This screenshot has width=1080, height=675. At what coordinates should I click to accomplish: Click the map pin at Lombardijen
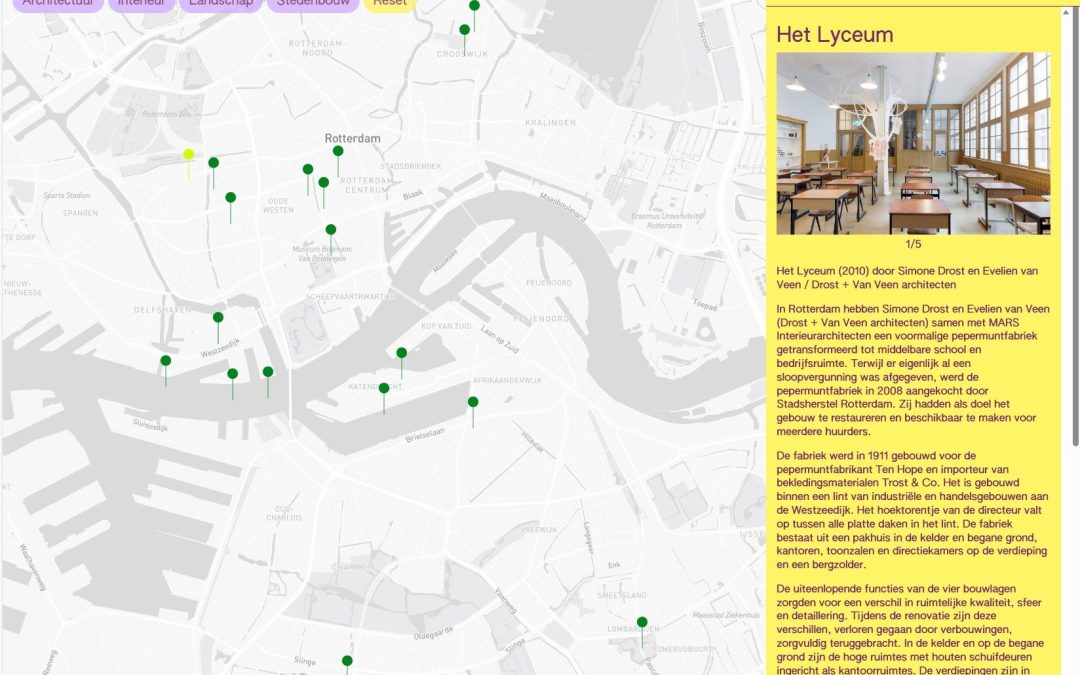tap(642, 623)
